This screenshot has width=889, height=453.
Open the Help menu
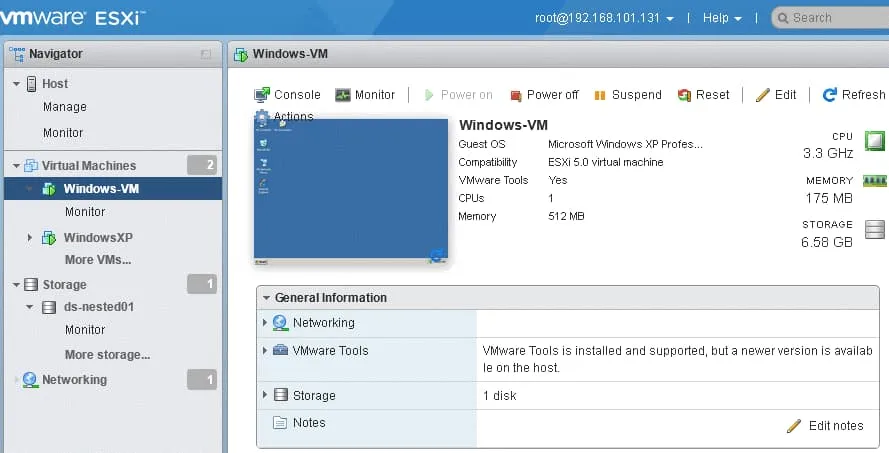click(721, 18)
